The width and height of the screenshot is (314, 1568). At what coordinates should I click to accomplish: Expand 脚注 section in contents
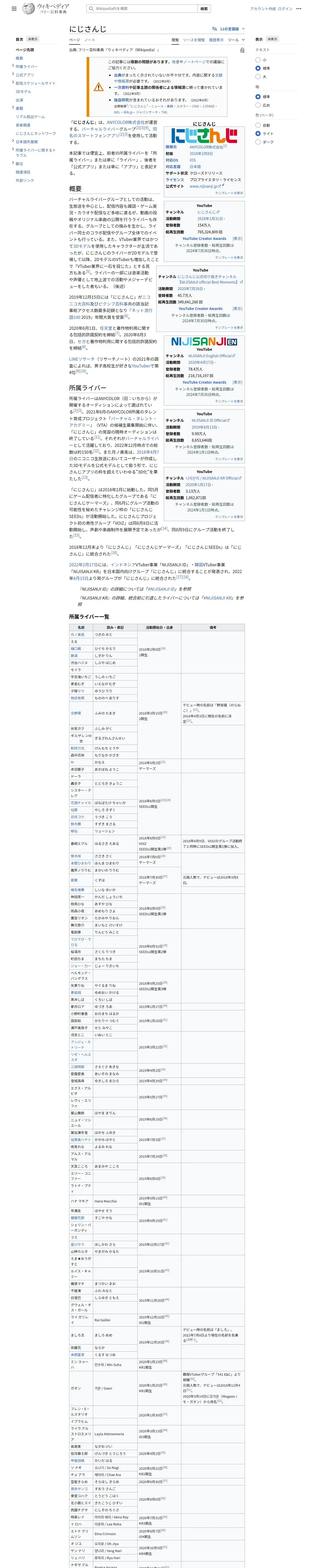[x=13, y=163]
